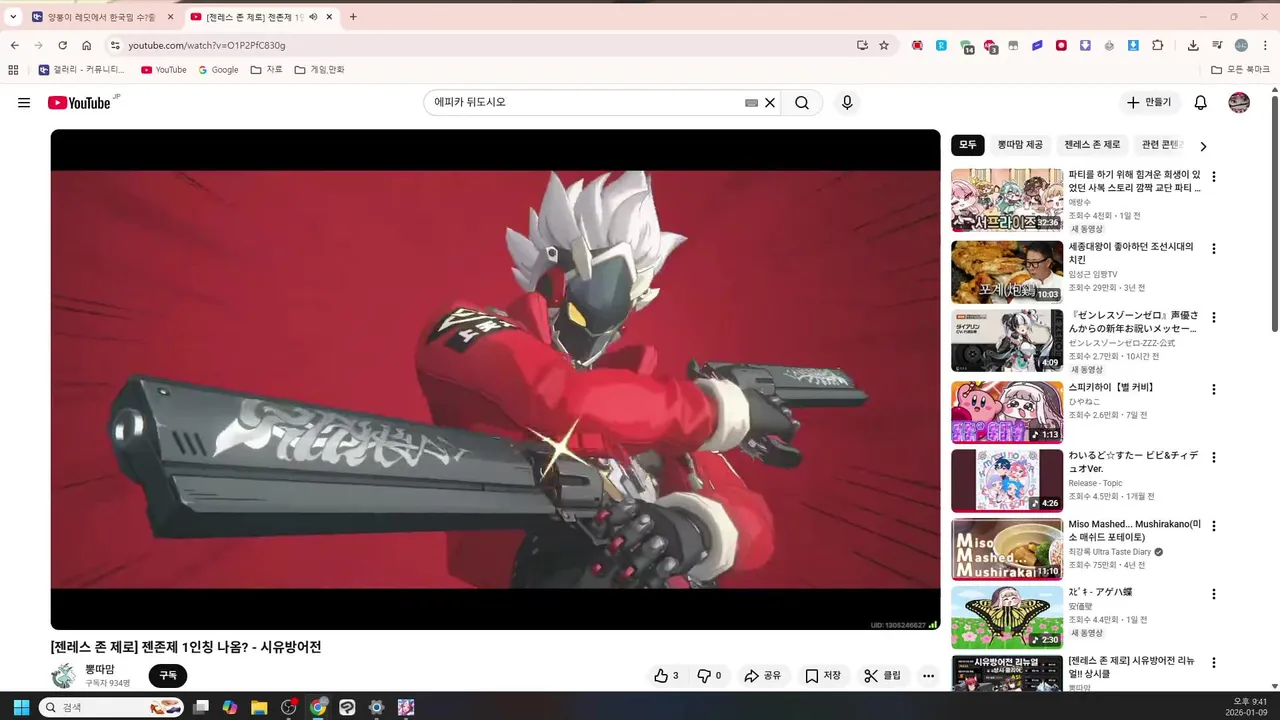1280x720 pixels.
Task: Open the more actions ellipsis below video
Action: coord(929,676)
